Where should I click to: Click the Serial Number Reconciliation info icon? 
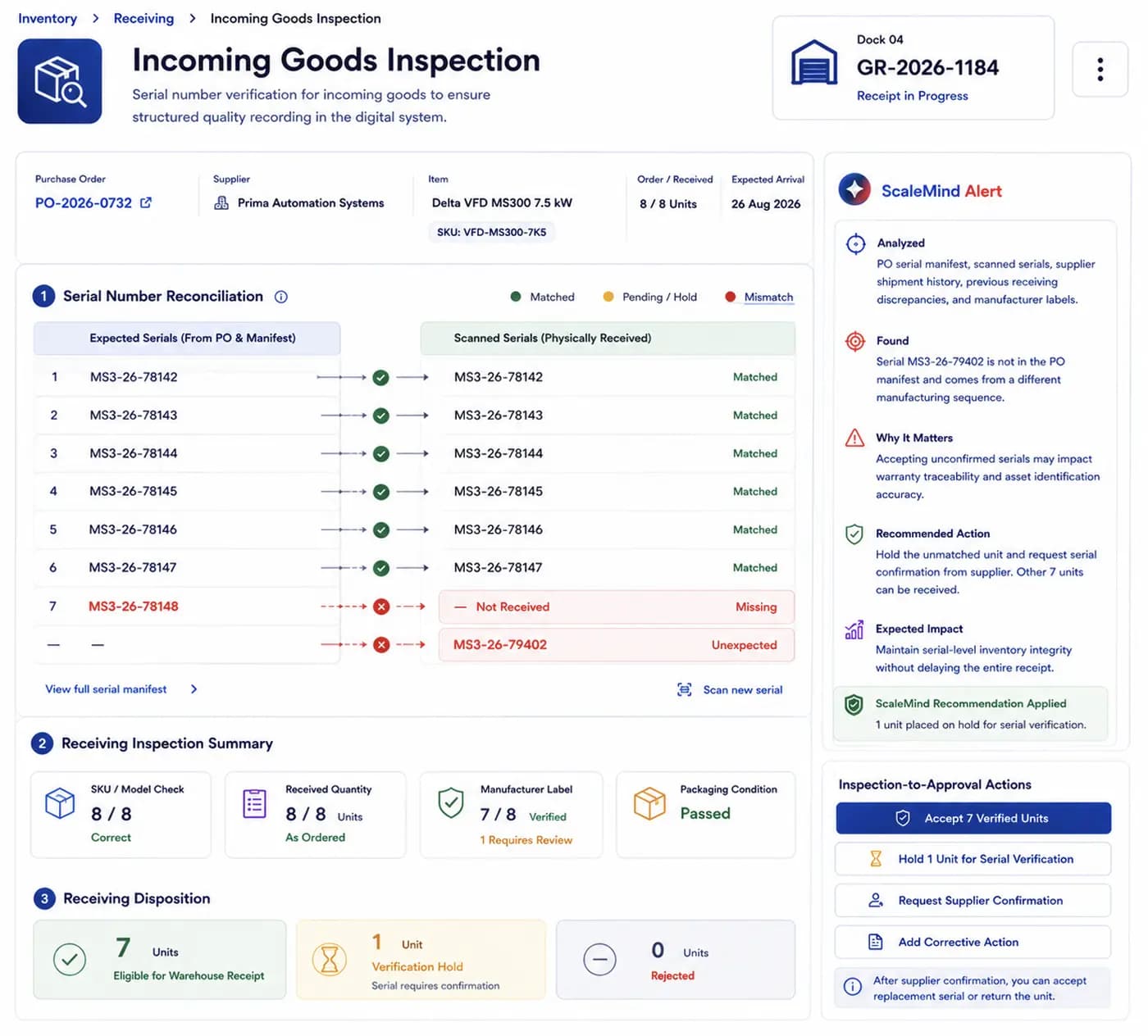[x=280, y=297]
